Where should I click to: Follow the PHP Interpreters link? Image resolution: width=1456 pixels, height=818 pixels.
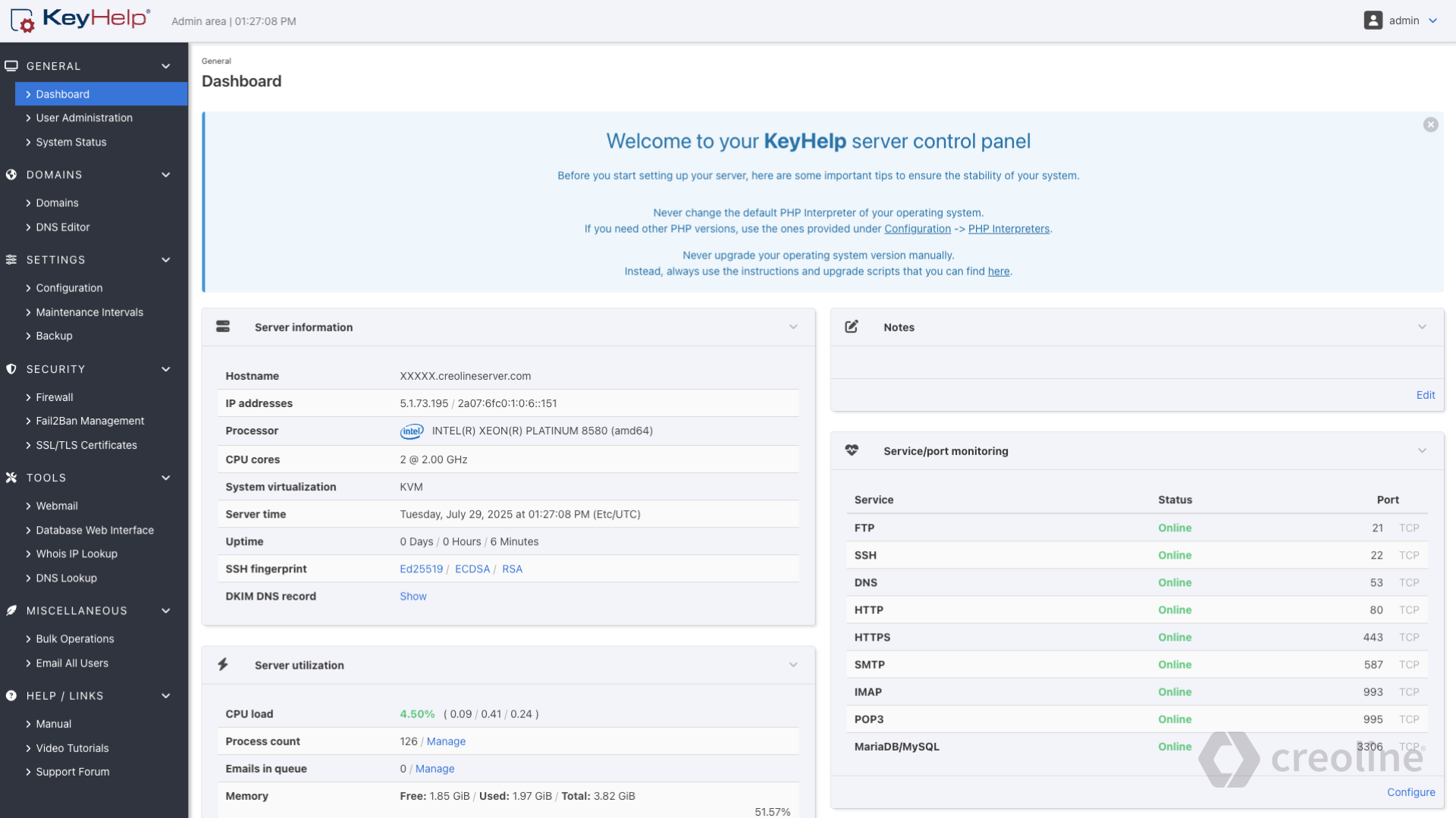click(x=1009, y=229)
